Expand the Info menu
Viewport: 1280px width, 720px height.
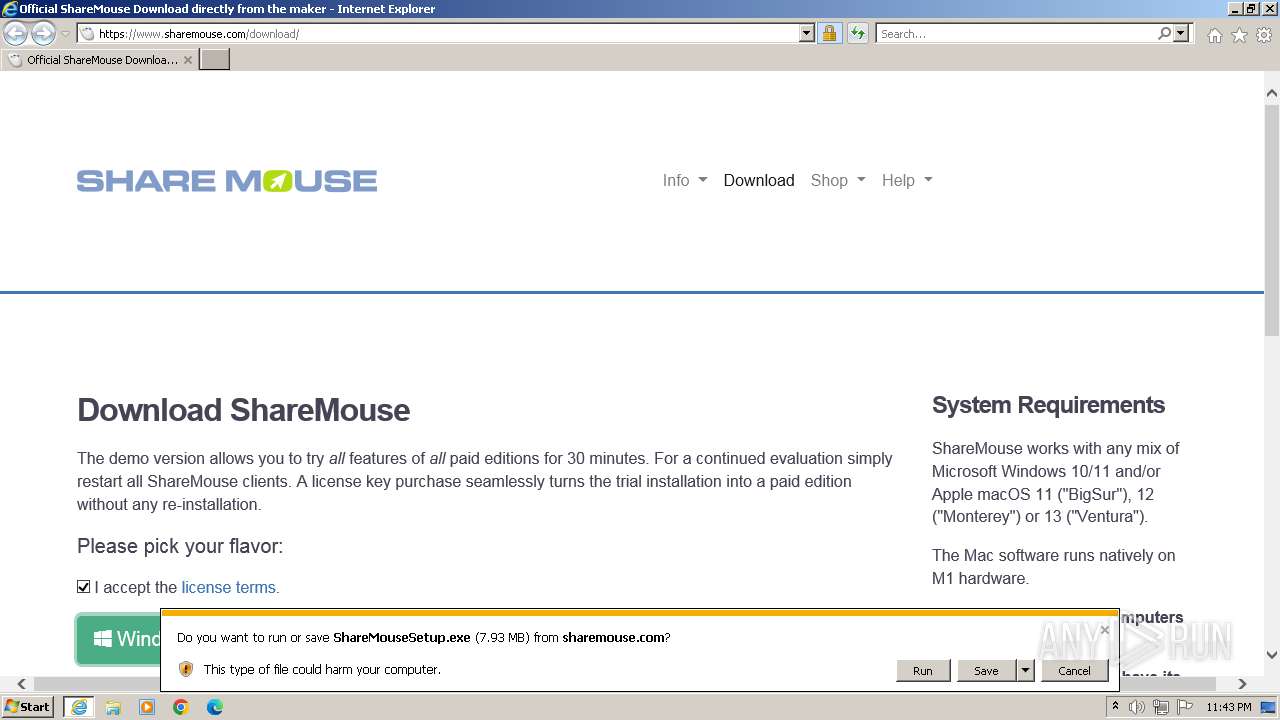coord(685,180)
